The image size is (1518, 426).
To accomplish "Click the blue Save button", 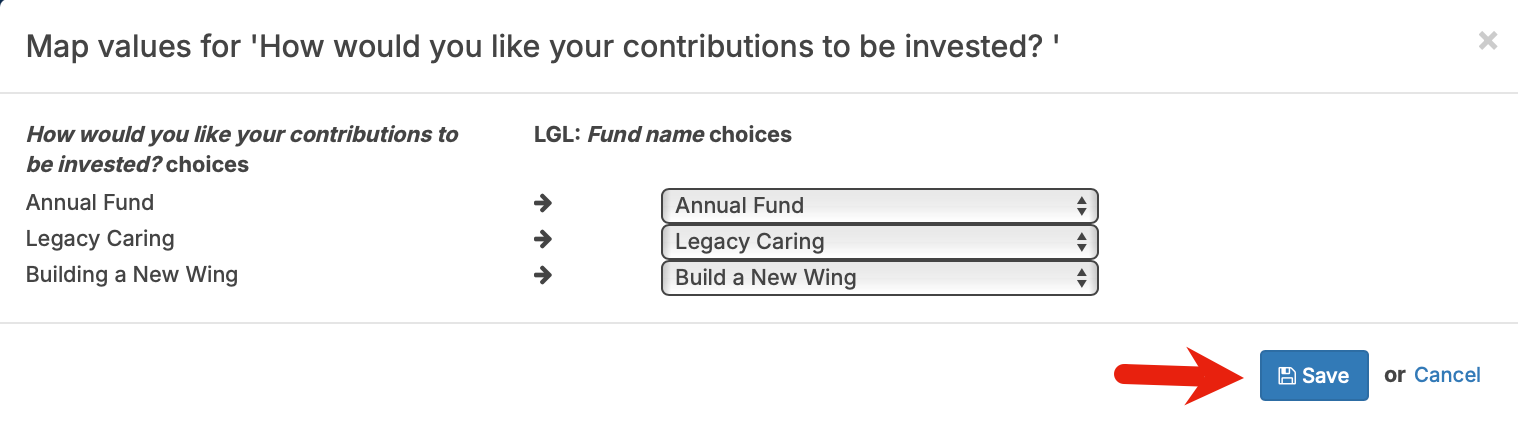I will click(1313, 376).
